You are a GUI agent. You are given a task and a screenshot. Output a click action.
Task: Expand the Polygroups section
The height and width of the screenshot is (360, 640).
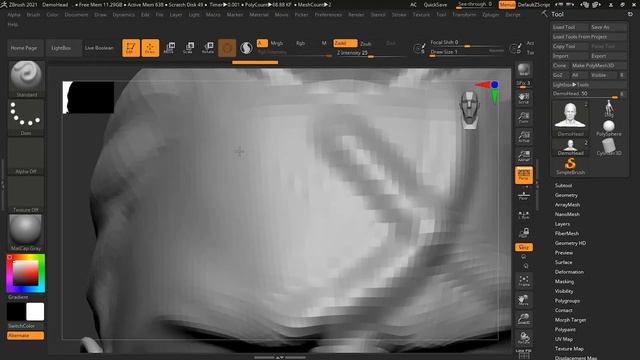point(567,300)
